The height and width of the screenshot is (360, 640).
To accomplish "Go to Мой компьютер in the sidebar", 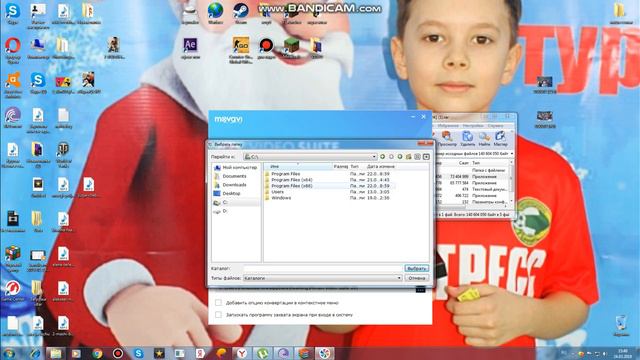I will [x=236, y=168].
